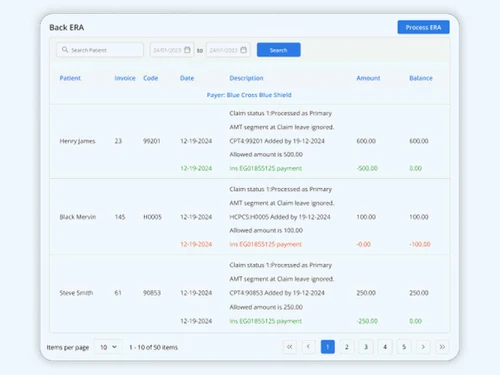
Task: Click code H0005
Action: coord(152,217)
